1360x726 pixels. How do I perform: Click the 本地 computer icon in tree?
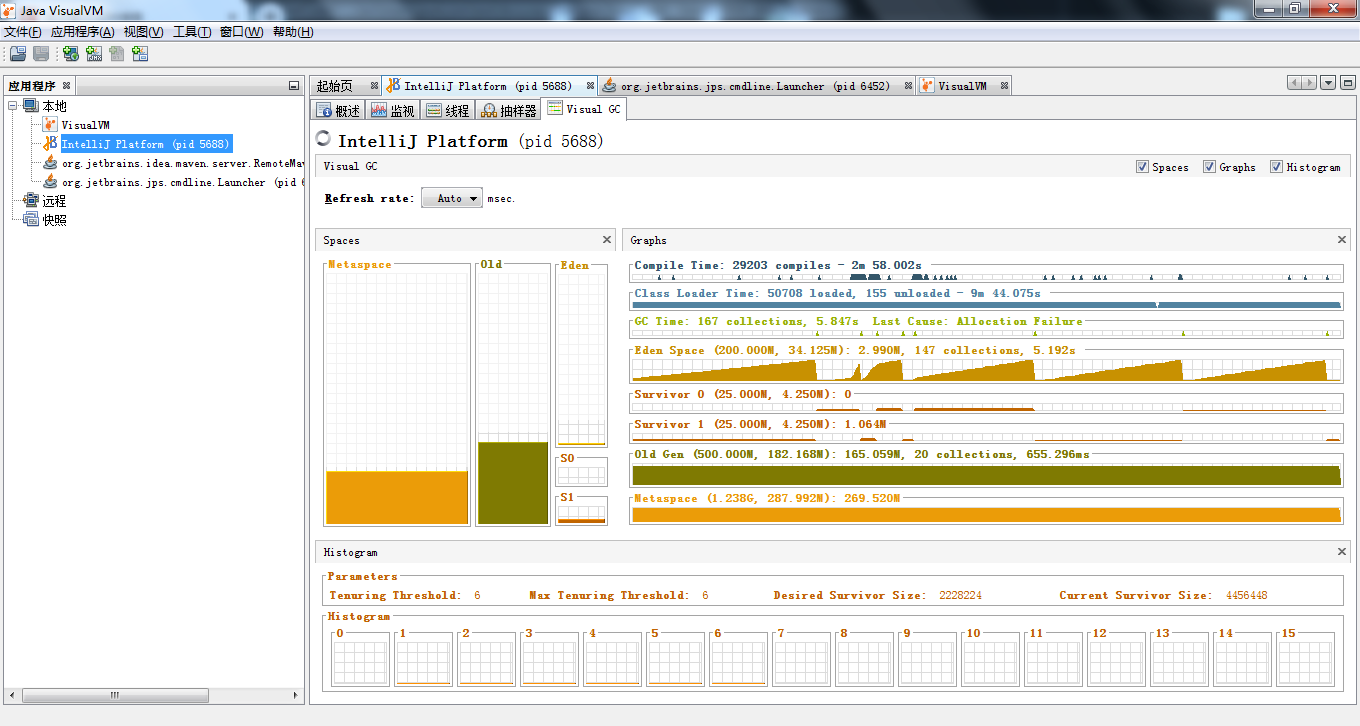click(x=30, y=106)
